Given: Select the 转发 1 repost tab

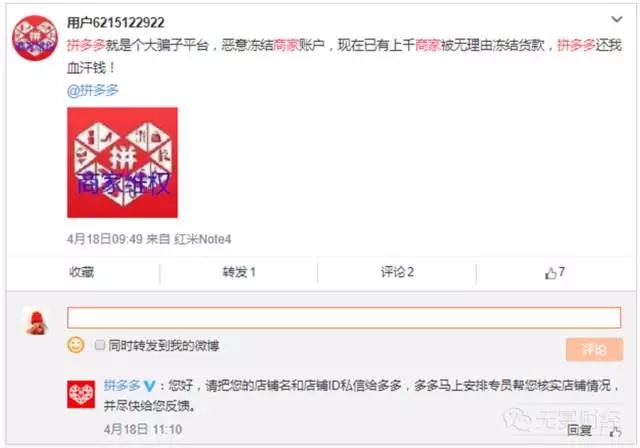Looking at the screenshot, I should click(x=239, y=272).
